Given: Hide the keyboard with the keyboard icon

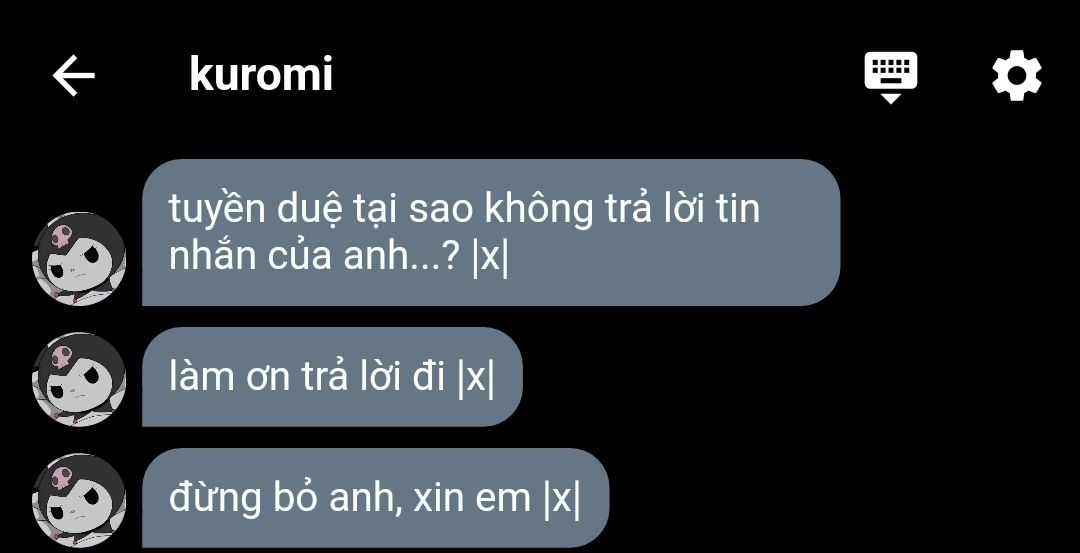Looking at the screenshot, I should coord(891,77).
